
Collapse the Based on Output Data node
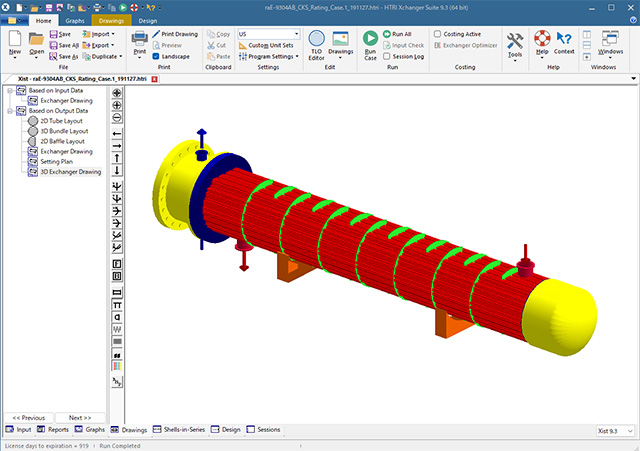point(9,111)
